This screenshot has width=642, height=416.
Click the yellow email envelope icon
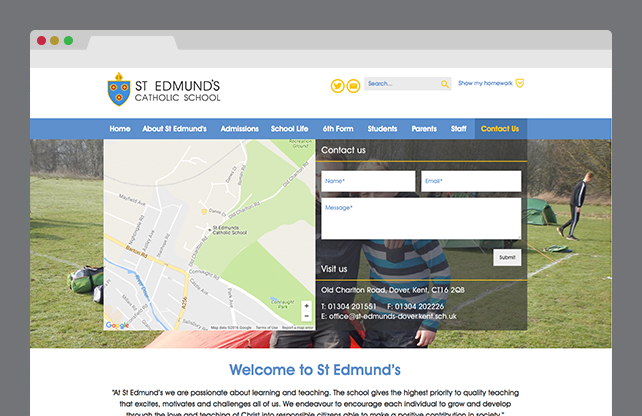[x=352, y=85]
